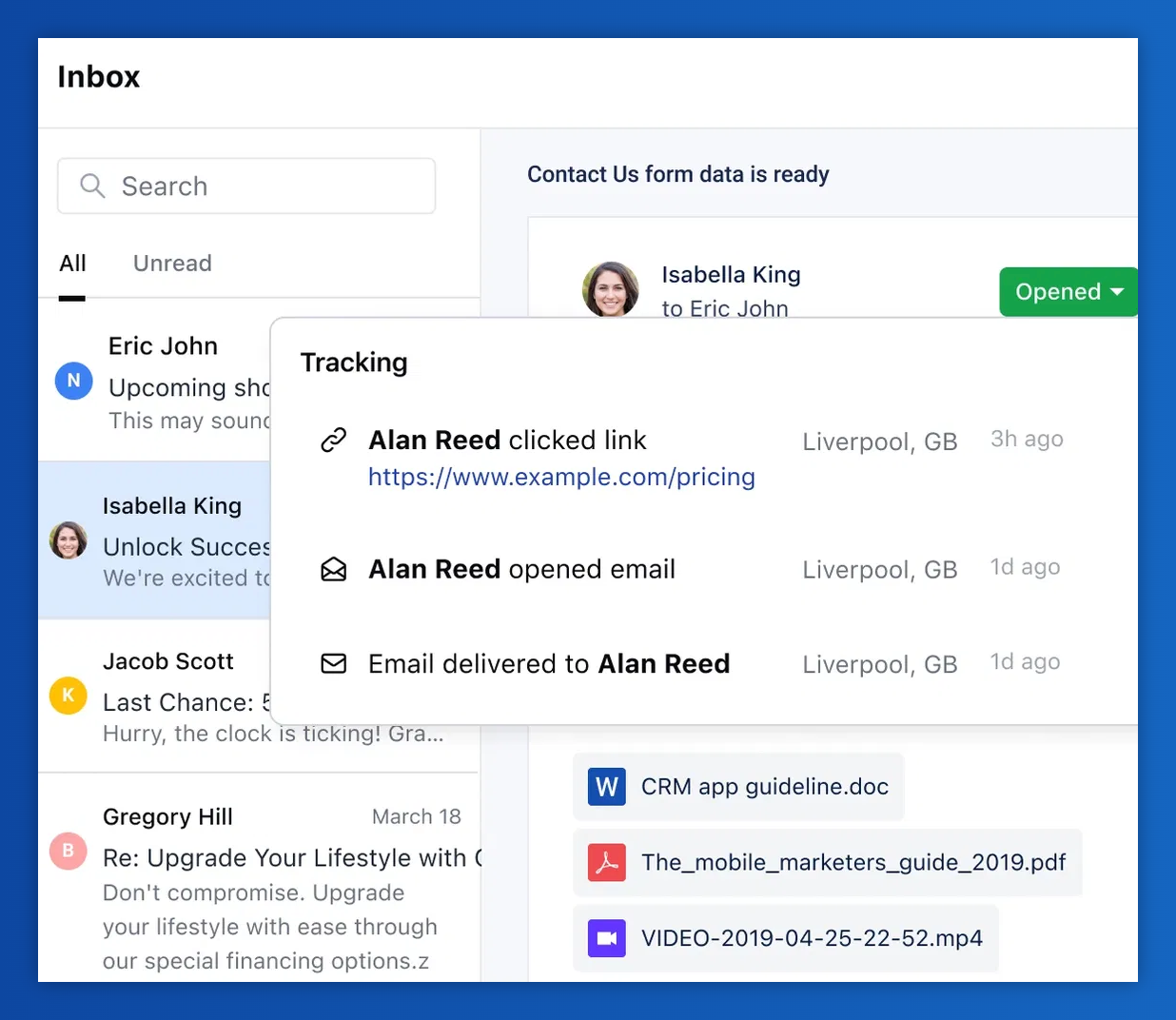Switch to the Unread tab

pyautogui.click(x=172, y=264)
